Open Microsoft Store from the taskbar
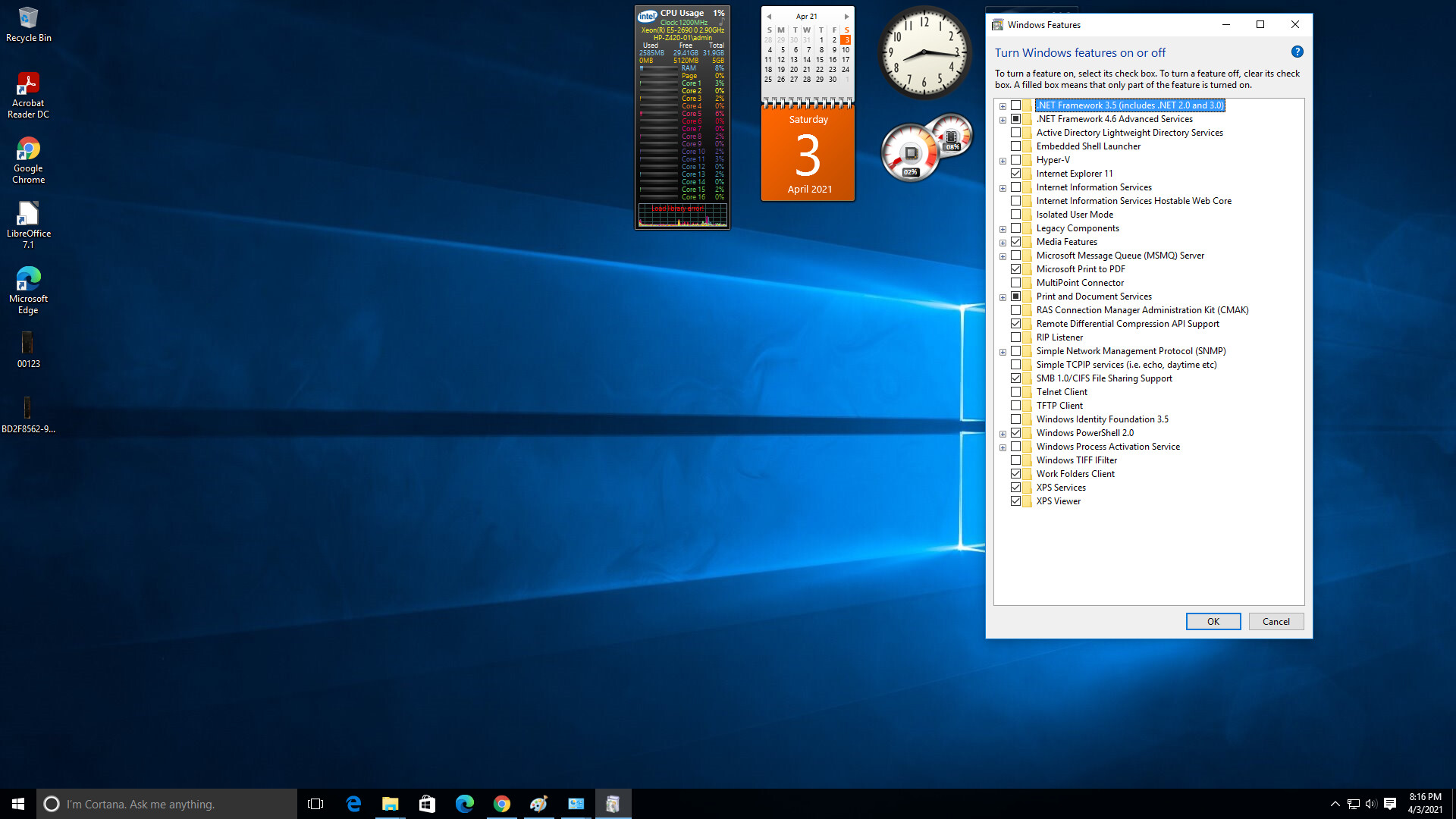 427,804
